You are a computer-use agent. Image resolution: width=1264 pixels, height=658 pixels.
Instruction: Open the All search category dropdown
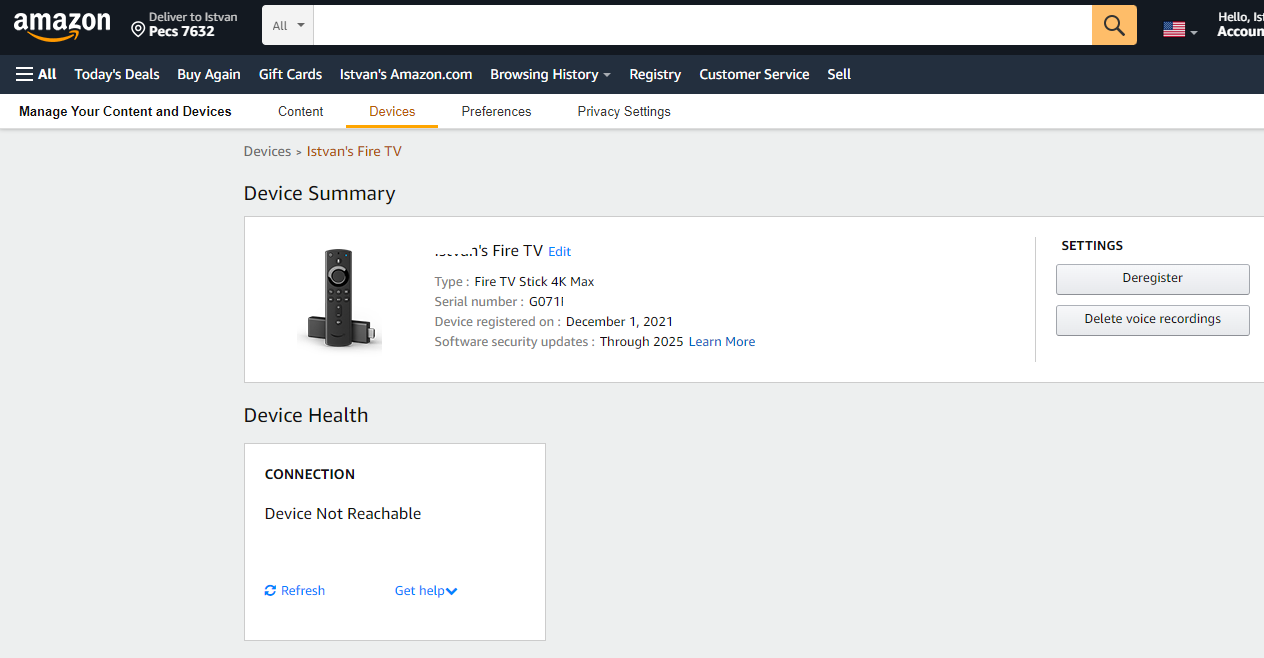pos(288,25)
